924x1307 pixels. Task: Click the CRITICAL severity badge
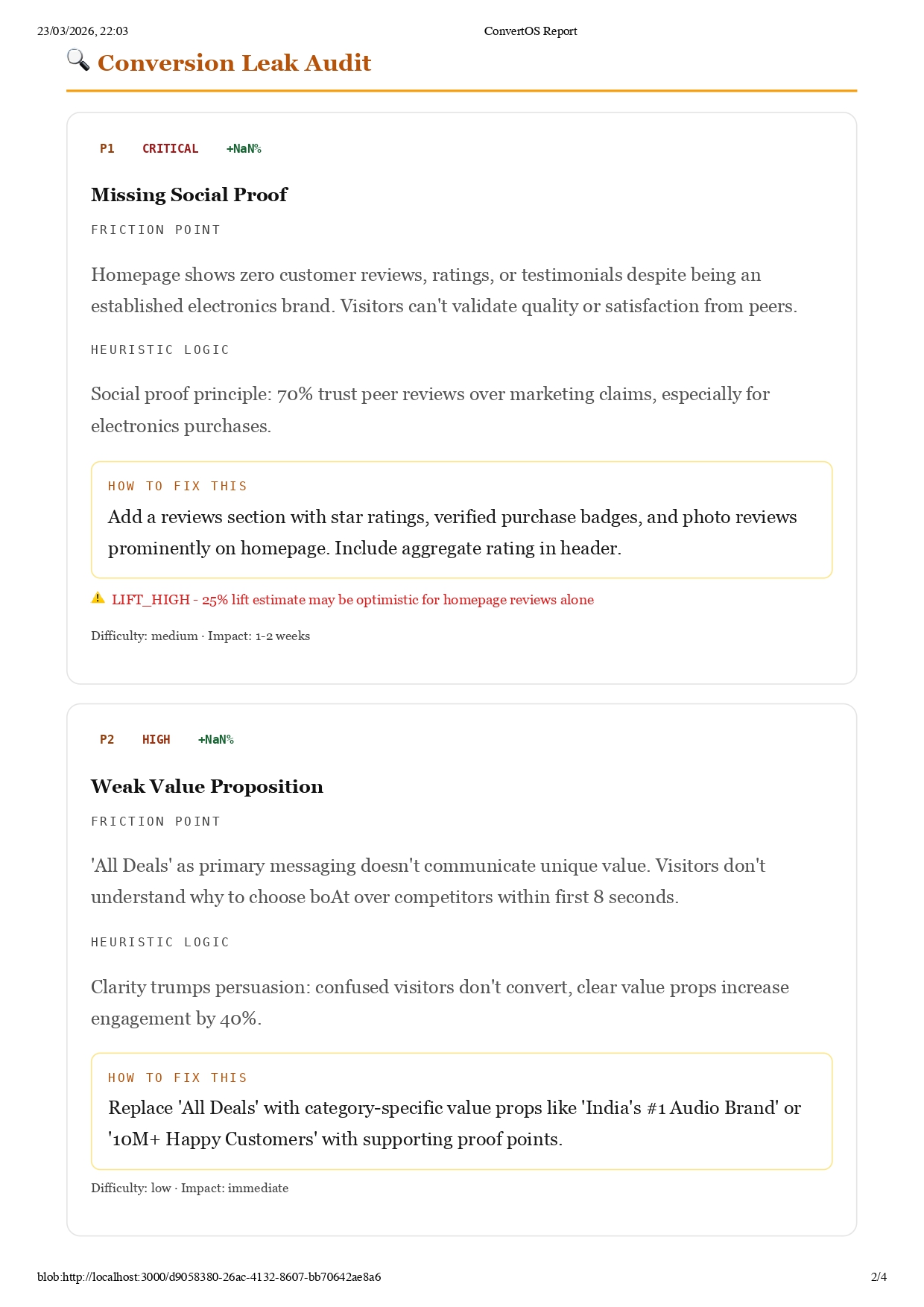click(x=170, y=149)
